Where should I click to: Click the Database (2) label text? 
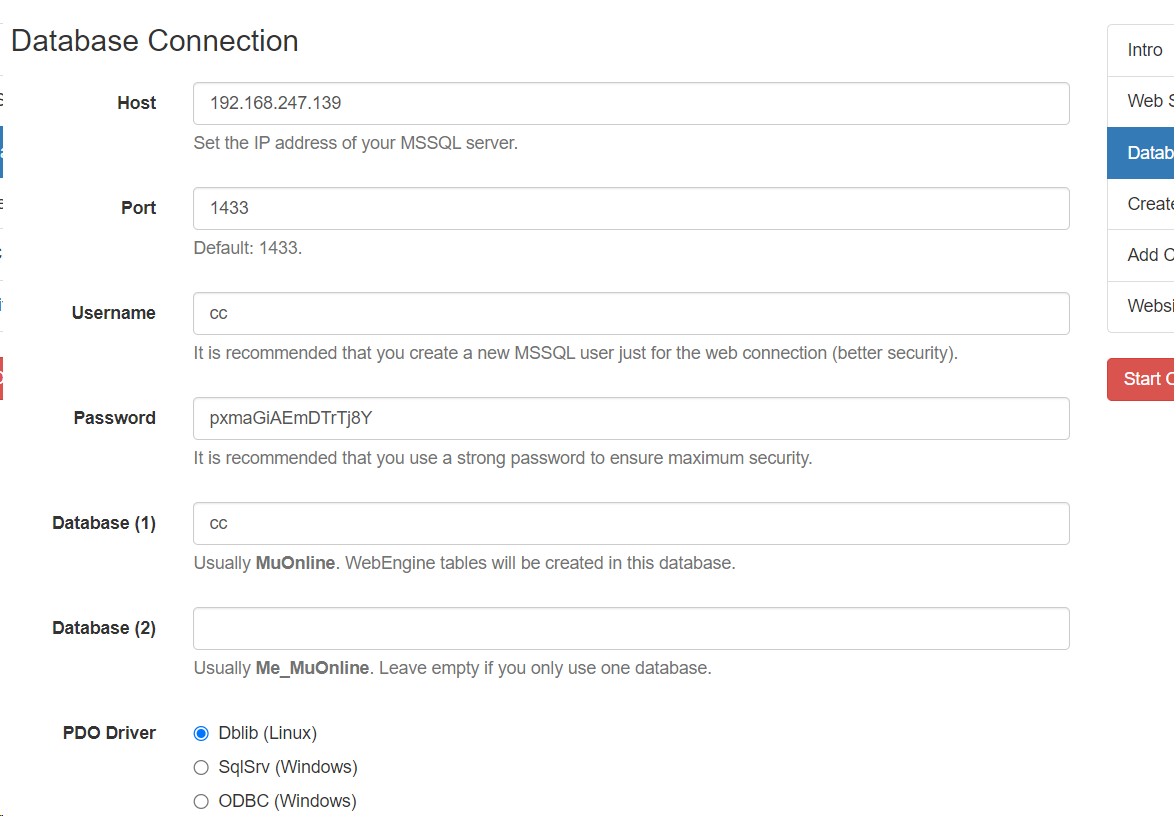(104, 628)
